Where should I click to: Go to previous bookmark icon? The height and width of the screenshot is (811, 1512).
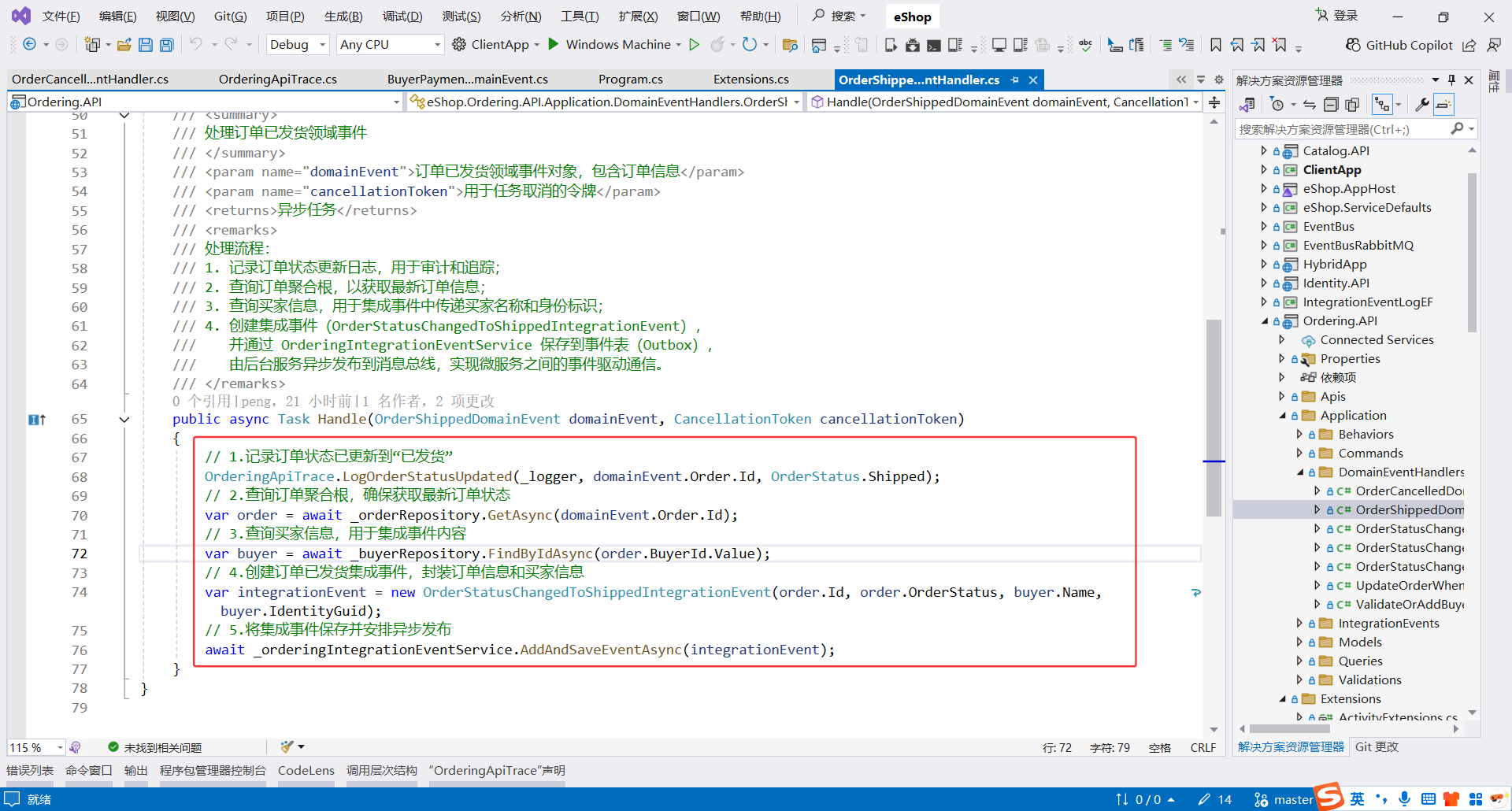tap(1237, 45)
